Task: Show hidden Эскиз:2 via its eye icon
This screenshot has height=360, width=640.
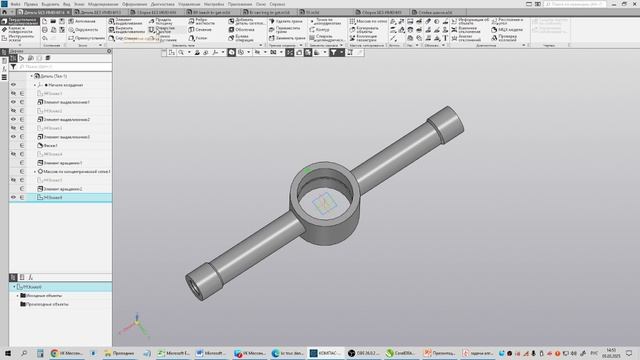Action: click(13, 111)
